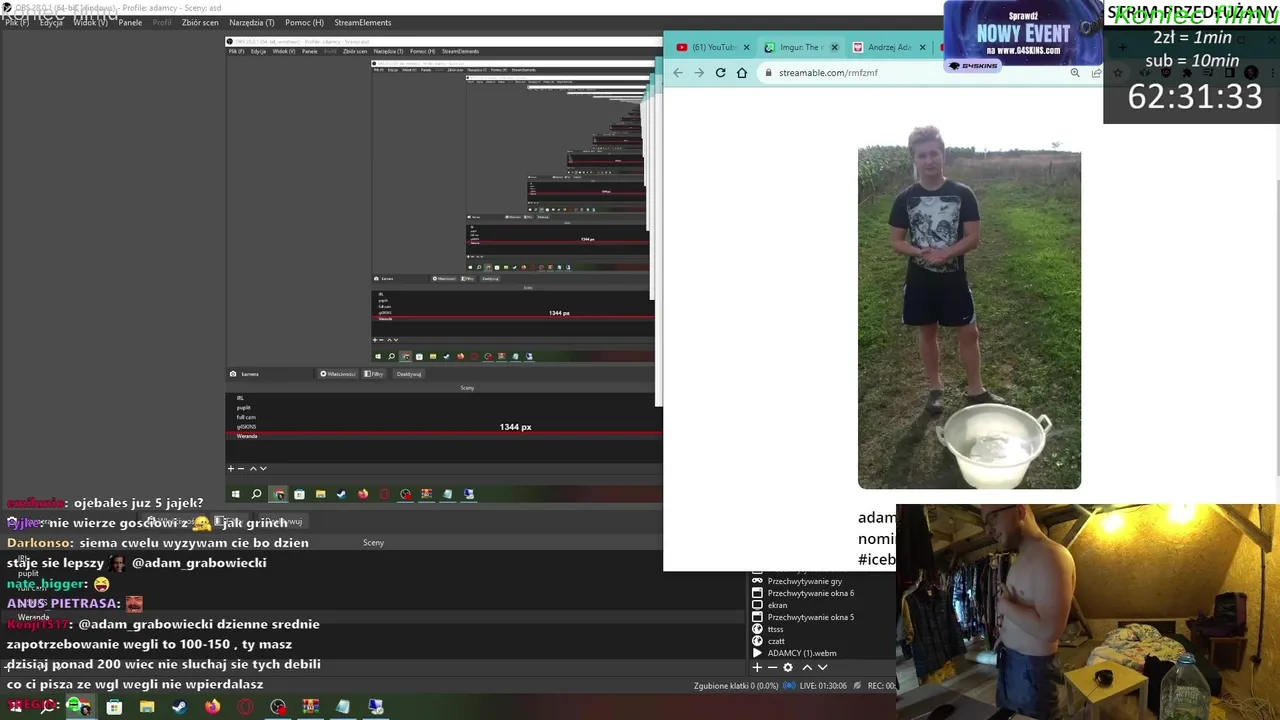Click the Start button in nested preview taskbar
This screenshot has width=1280, height=720.
(x=236, y=494)
